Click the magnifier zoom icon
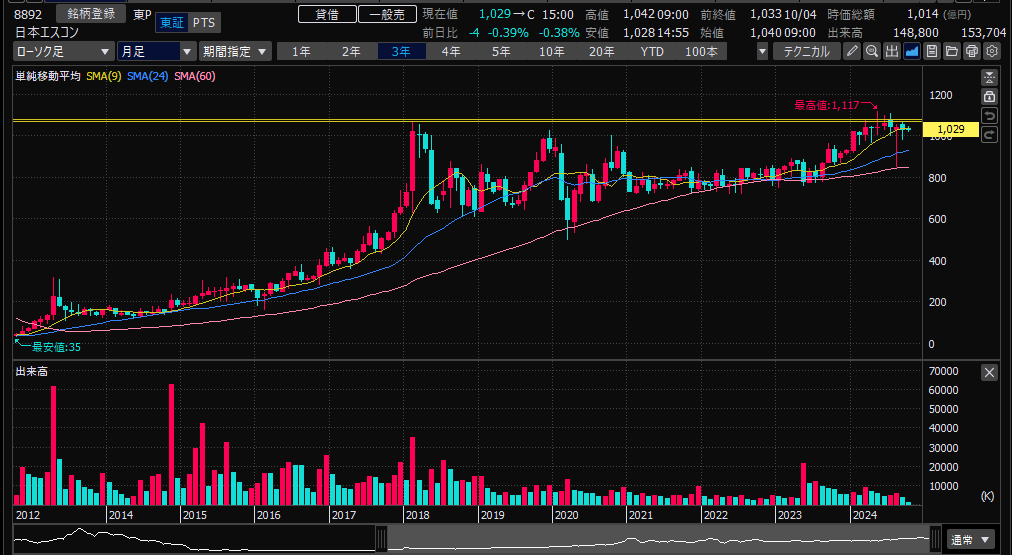This screenshot has height=555, width=1012. pyautogui.click(x=872, y=51)
